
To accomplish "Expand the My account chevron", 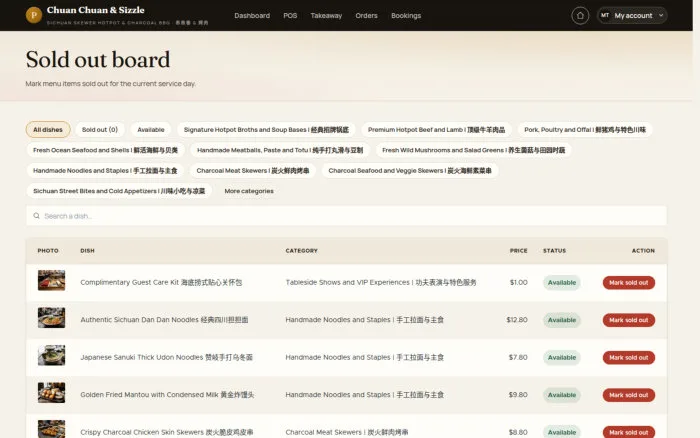I will point(661,16).
